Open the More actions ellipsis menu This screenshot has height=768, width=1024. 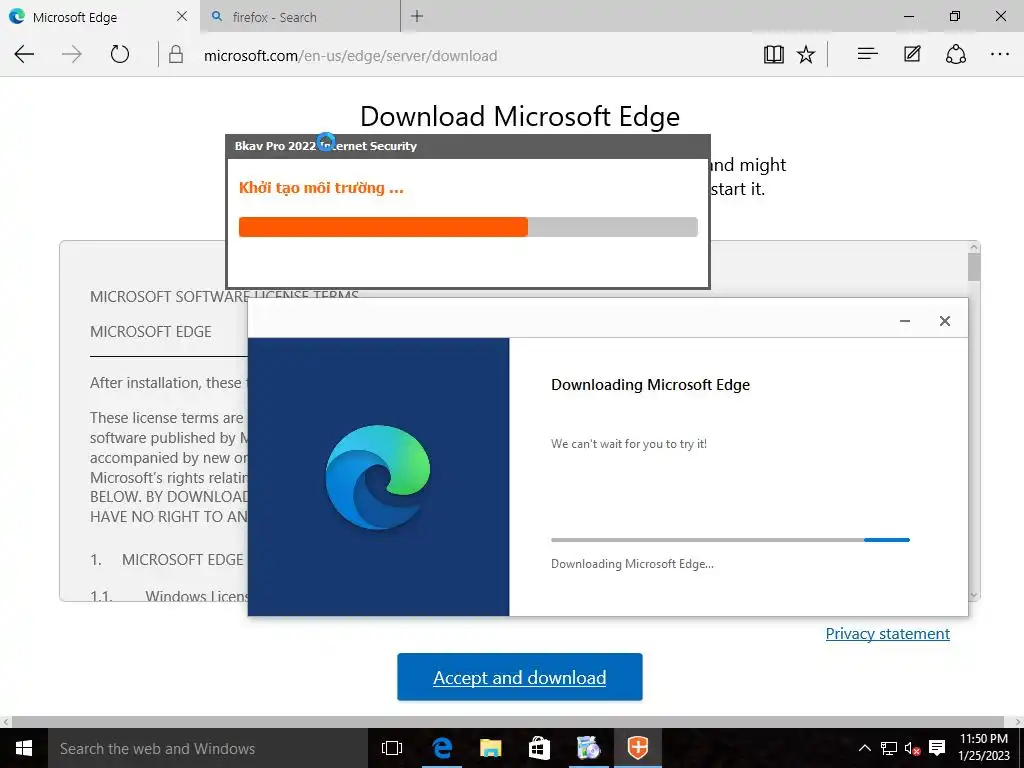1000,54
